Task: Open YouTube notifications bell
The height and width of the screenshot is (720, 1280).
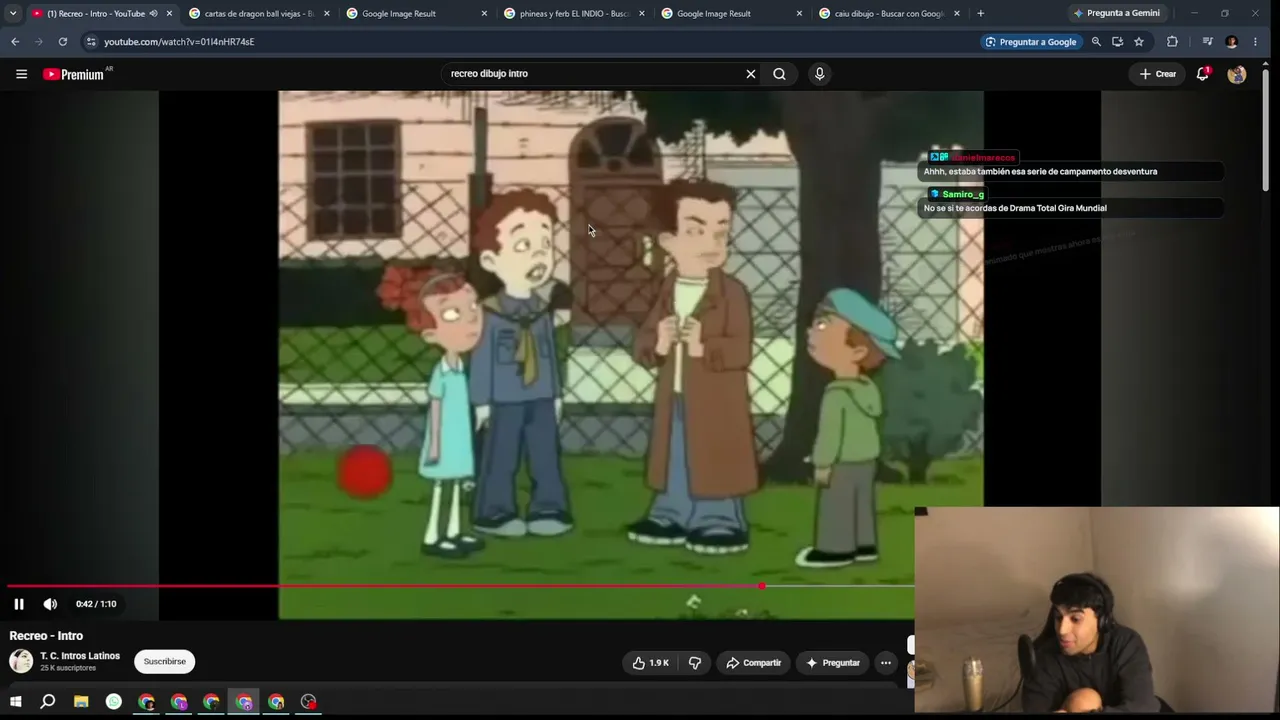Action: tap(1203, 74)
